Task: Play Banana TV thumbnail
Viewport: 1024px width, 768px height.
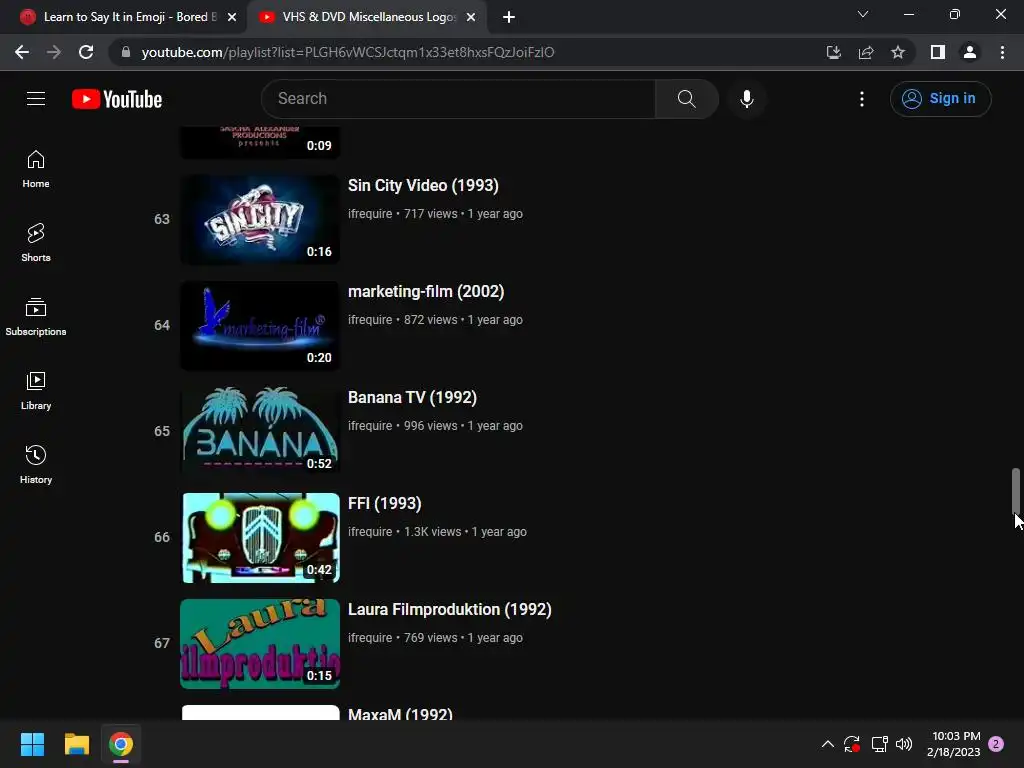Action: point(260,431)
